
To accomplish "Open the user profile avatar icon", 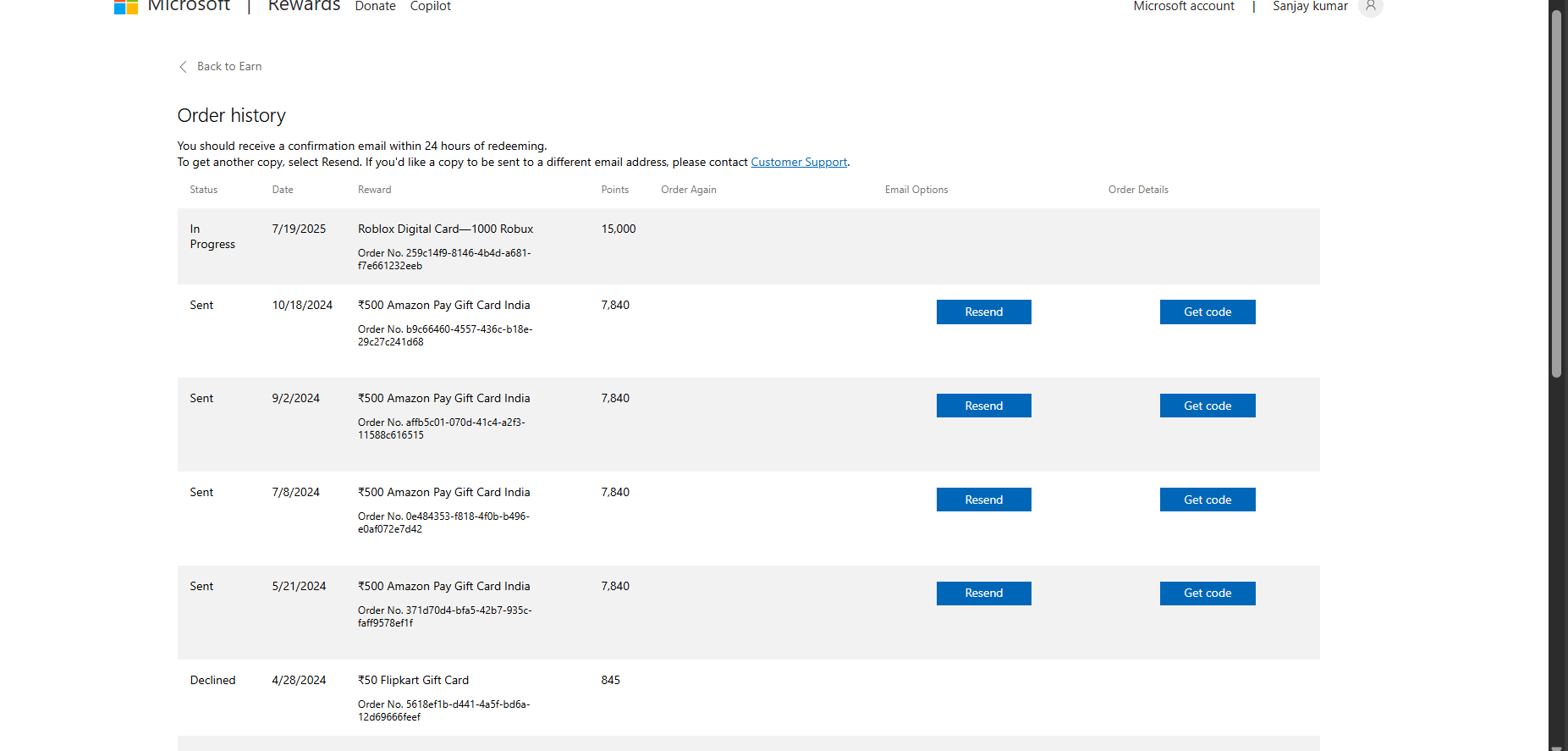I will [1370, 7].
